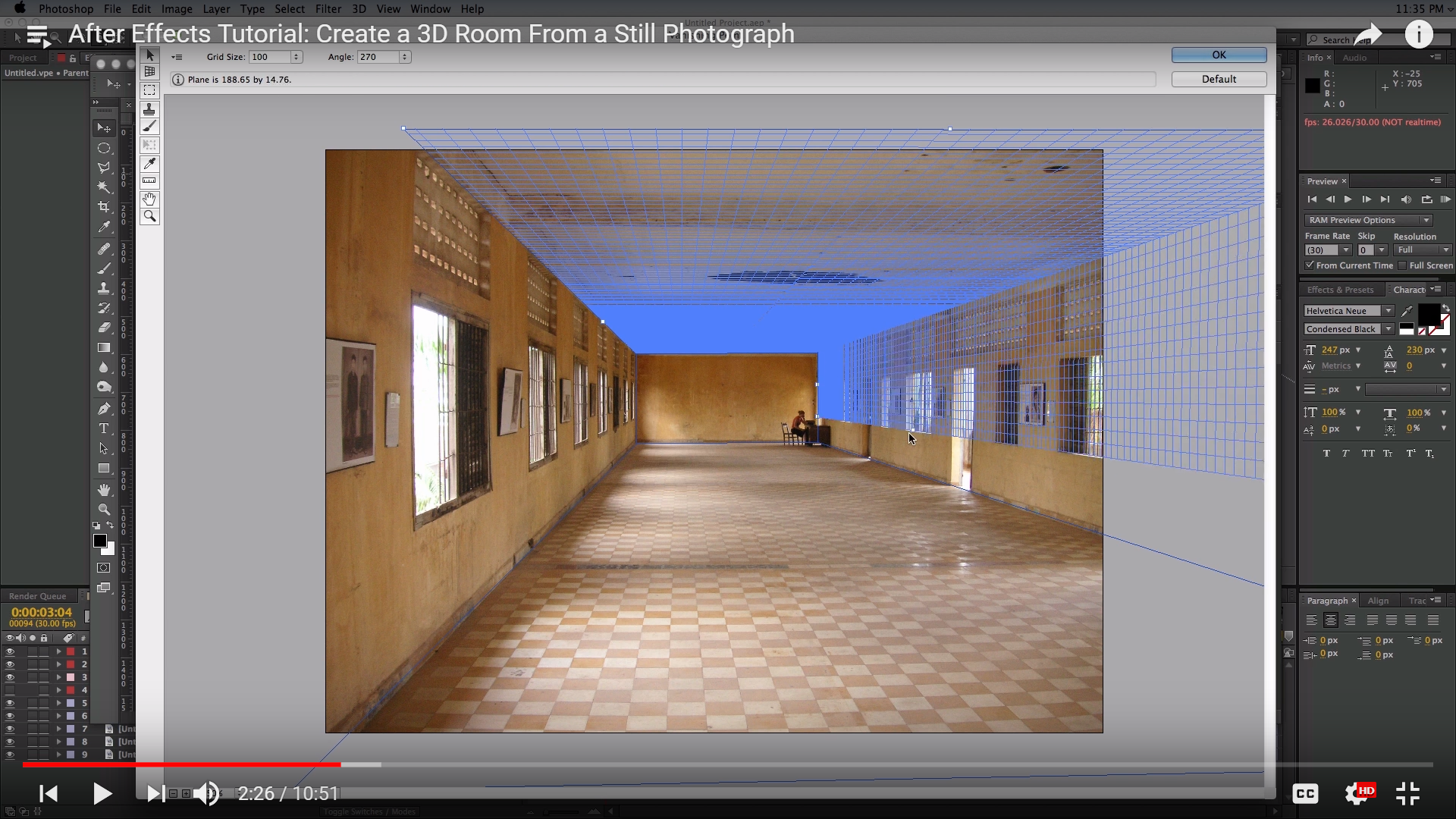Open the RAM Preview Options dropdown
The height and width of the screenshot is (819, 1456).
coord(1368,220)
